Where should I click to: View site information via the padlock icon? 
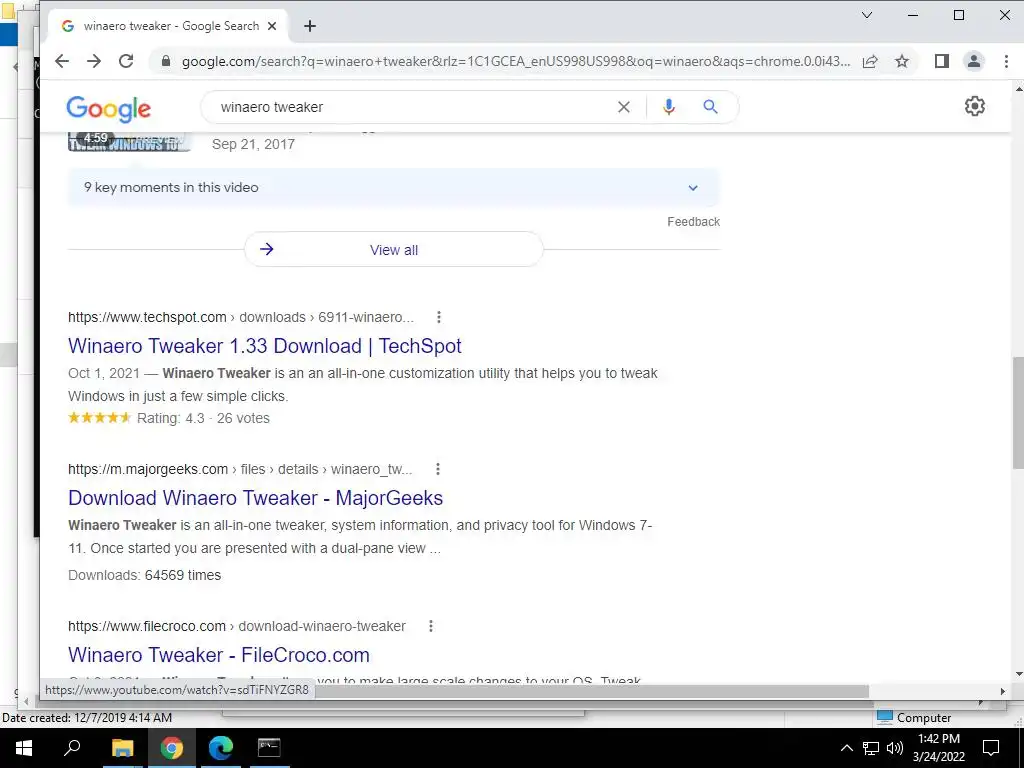click(166, 61)
